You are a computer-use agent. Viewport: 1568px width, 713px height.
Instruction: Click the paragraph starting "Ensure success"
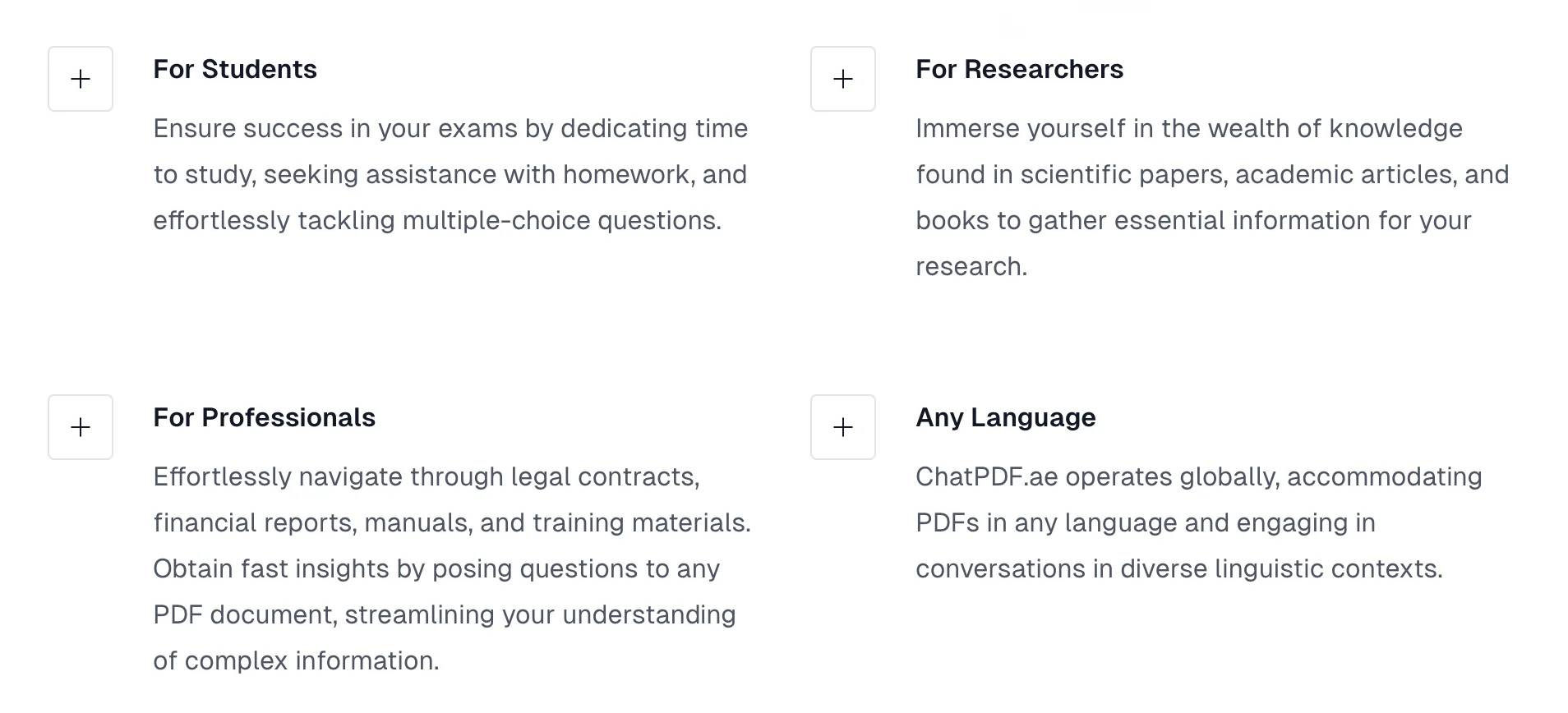(450, 174)
